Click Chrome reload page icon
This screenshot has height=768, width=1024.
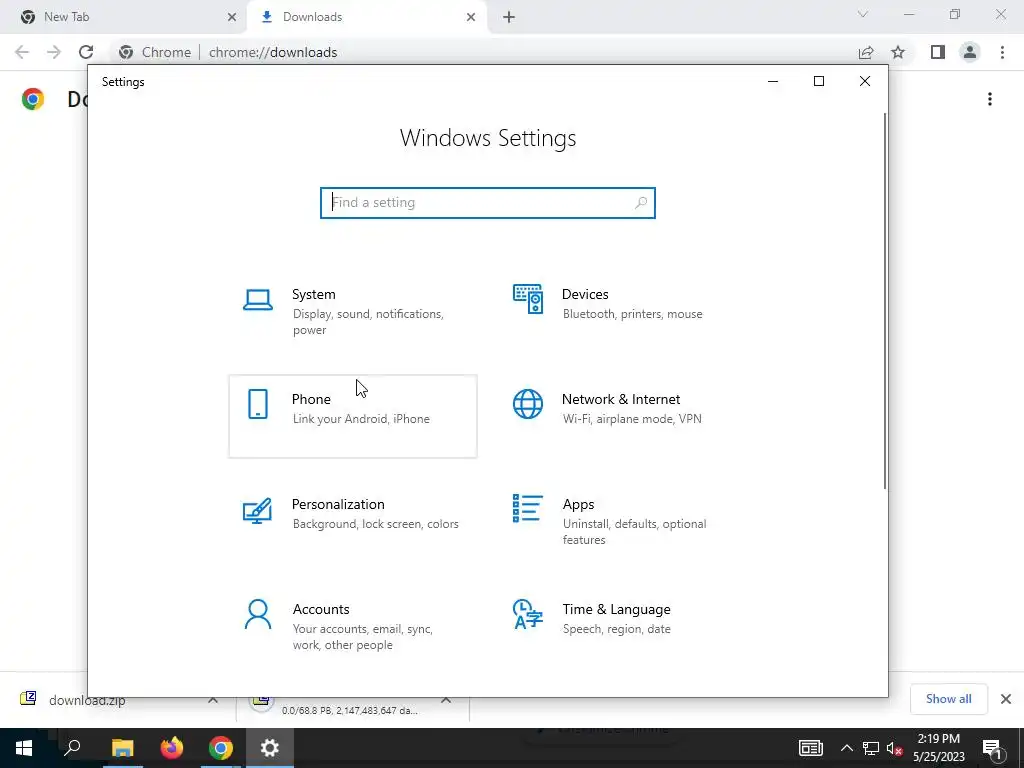tap(86, 52)
